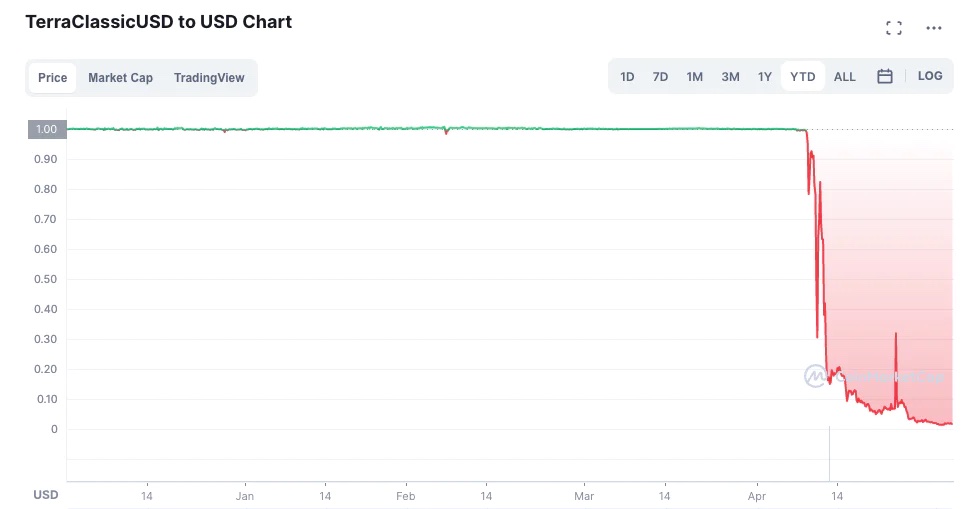
Task: Toggle LOG scale on the chart
Action: point(929,76)
